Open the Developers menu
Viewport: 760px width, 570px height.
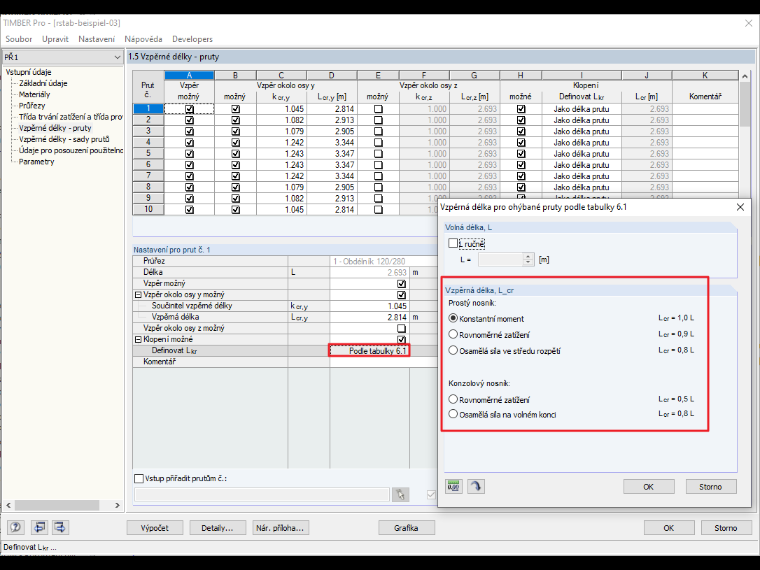[x=192, y=39]
